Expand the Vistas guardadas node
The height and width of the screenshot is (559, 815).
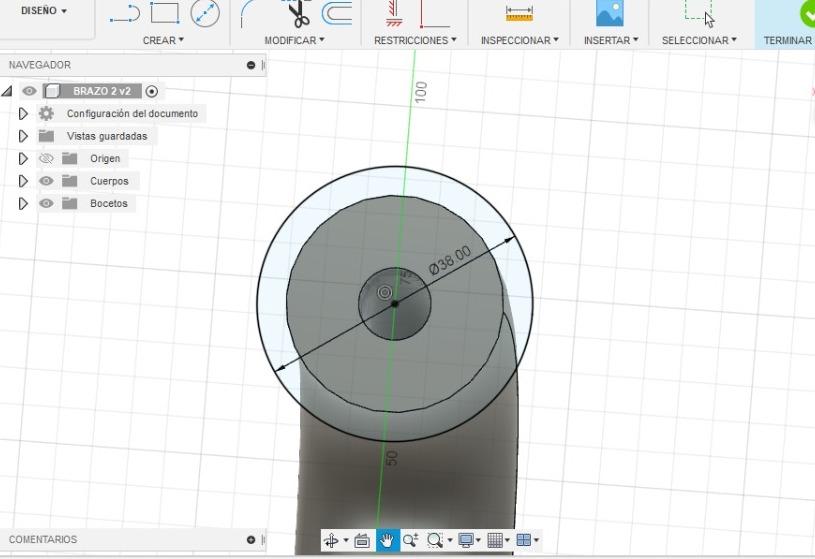[23, 136]
